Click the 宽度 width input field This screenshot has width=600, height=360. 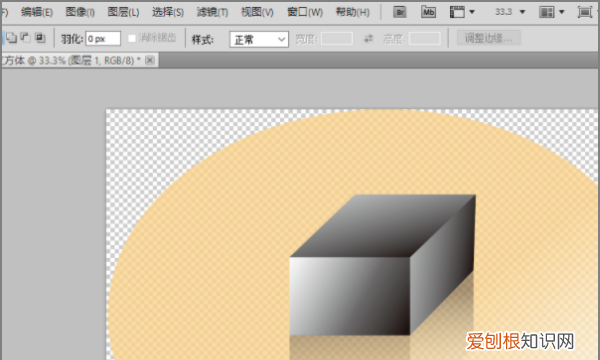point(337,39)
